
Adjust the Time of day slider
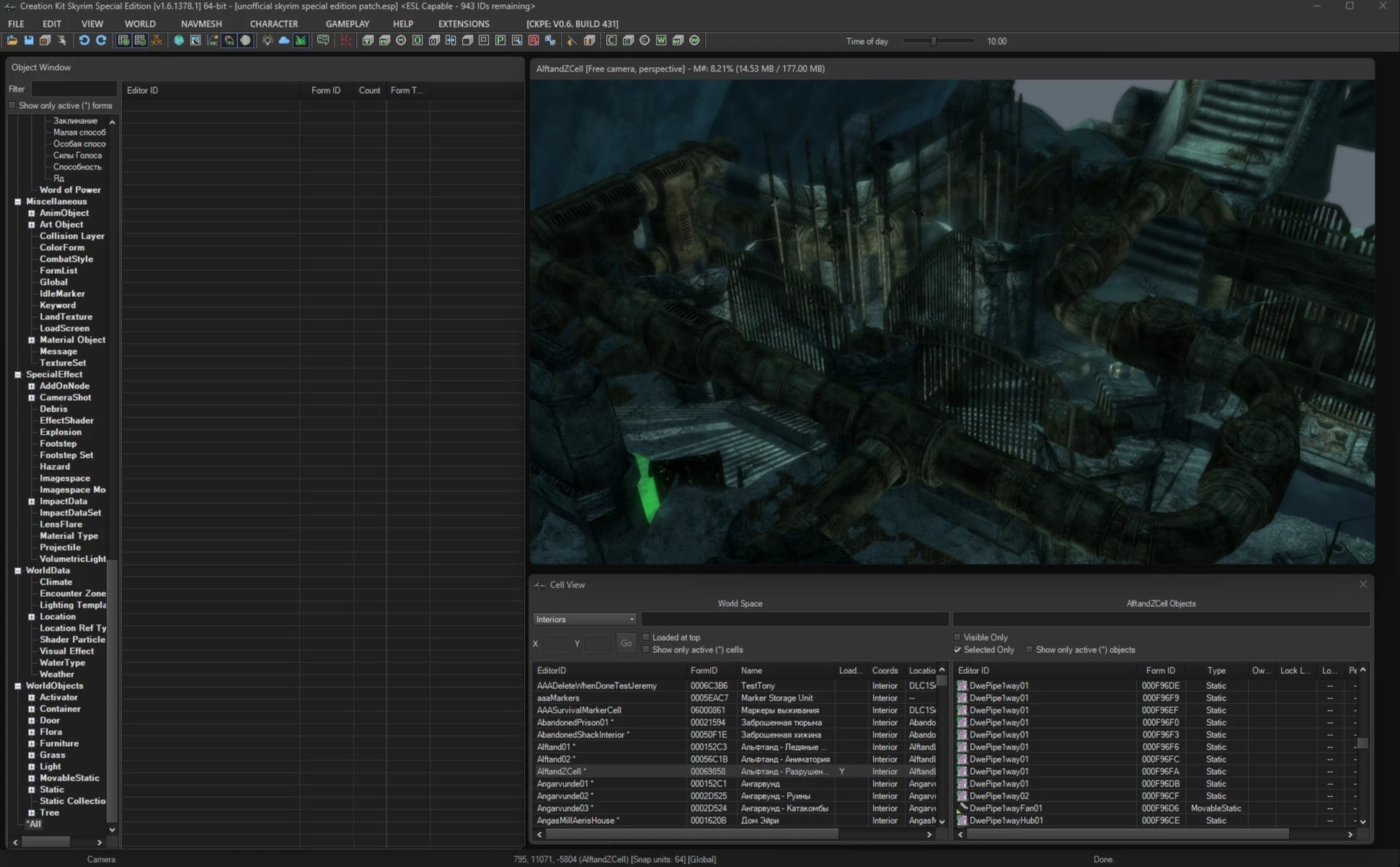pyautogui.click(x=933, y=42)
